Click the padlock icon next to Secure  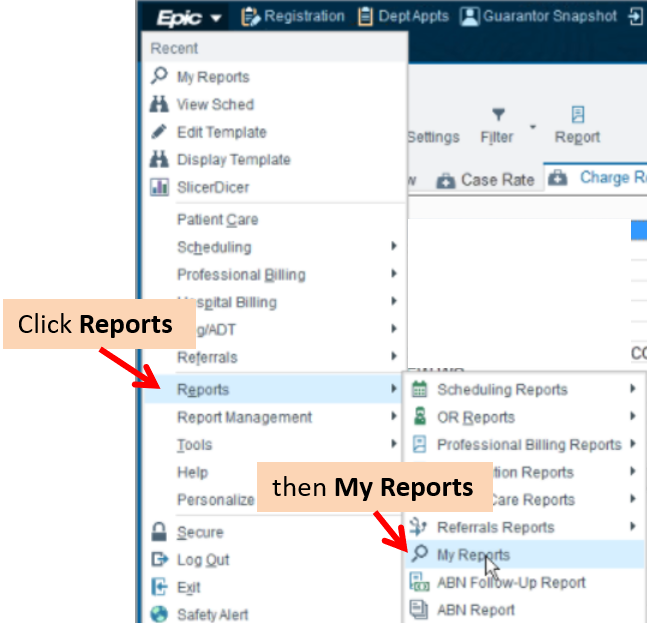pos(158,532)
